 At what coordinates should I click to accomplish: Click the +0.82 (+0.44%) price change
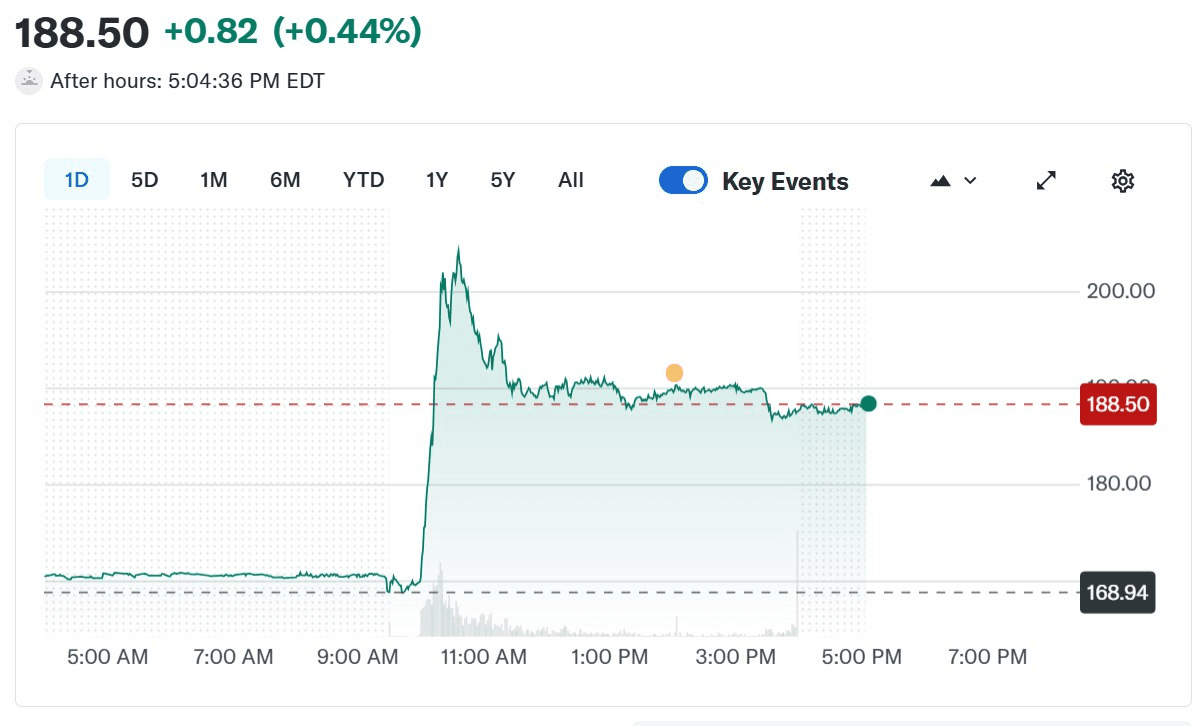[292, 32]
